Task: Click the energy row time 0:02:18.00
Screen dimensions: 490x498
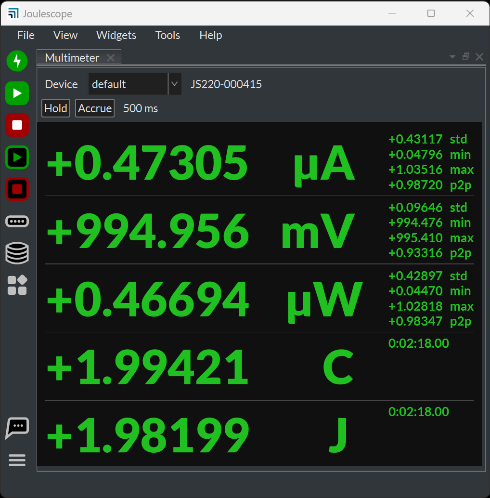Action: coord(419,412)
